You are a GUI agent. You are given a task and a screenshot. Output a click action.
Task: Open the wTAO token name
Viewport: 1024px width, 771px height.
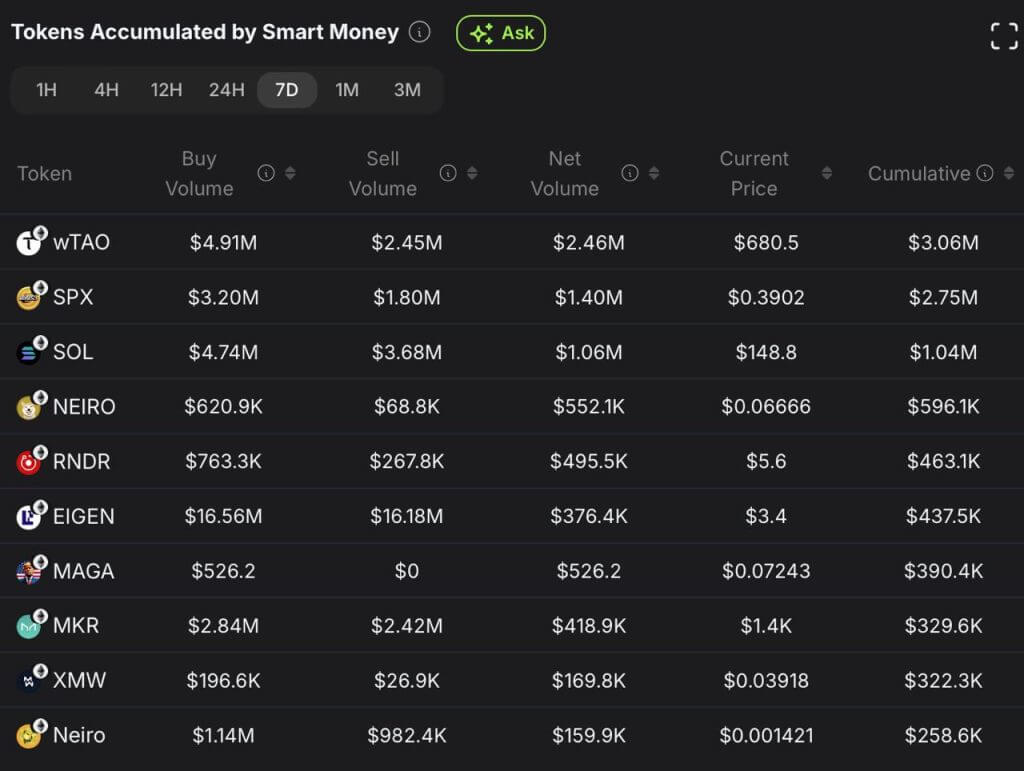81,242
